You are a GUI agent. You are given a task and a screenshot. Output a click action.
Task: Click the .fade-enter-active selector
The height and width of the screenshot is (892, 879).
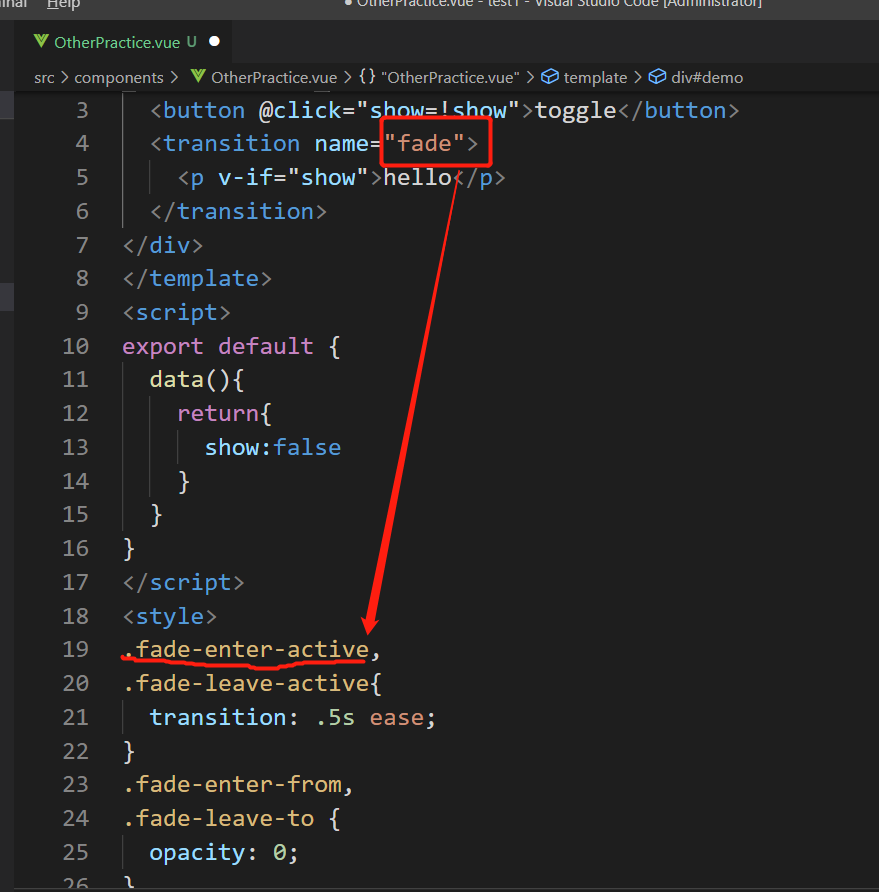[x=246, y=649]
